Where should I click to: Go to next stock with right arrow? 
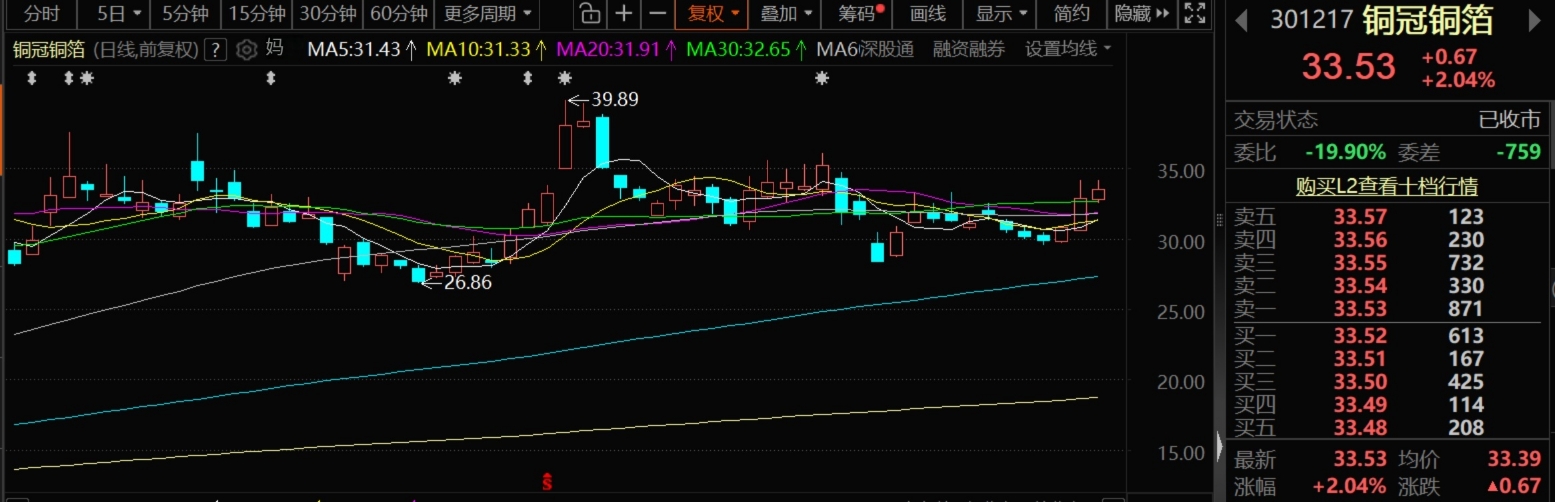[x=1535, y=21]
